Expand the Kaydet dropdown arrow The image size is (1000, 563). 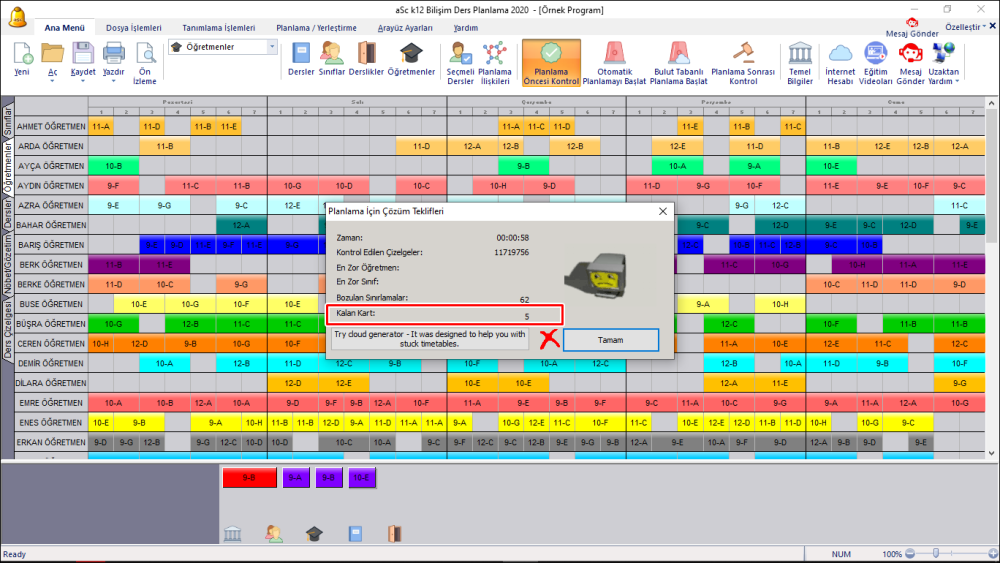pyautogui.click(x=83, y=81)
